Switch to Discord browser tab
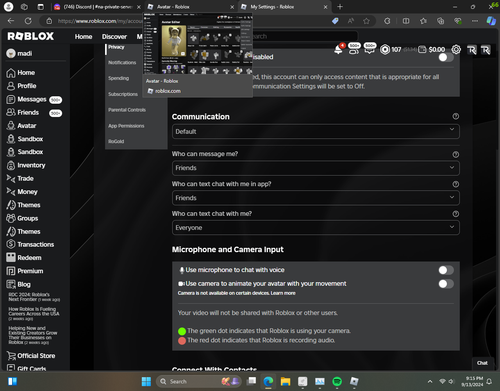Viewport: 500px width, 391px height. point(96,7)
